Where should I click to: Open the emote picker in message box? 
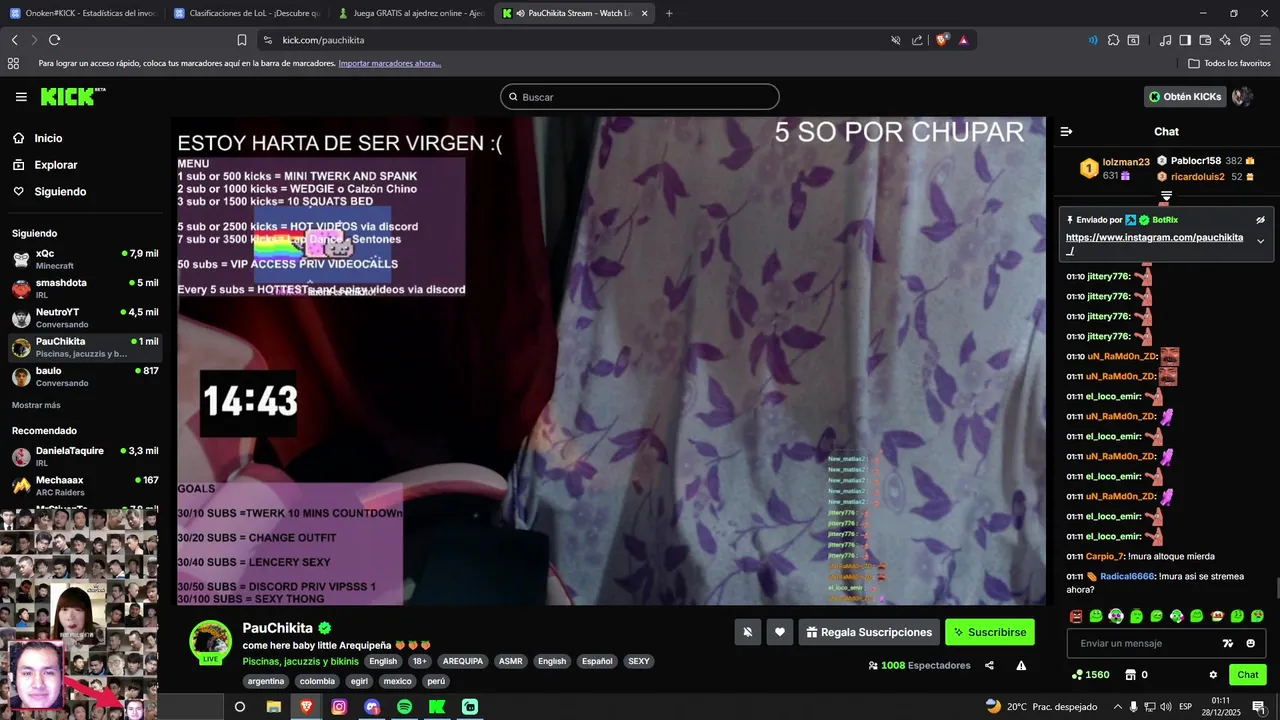tap(1250, 643)
